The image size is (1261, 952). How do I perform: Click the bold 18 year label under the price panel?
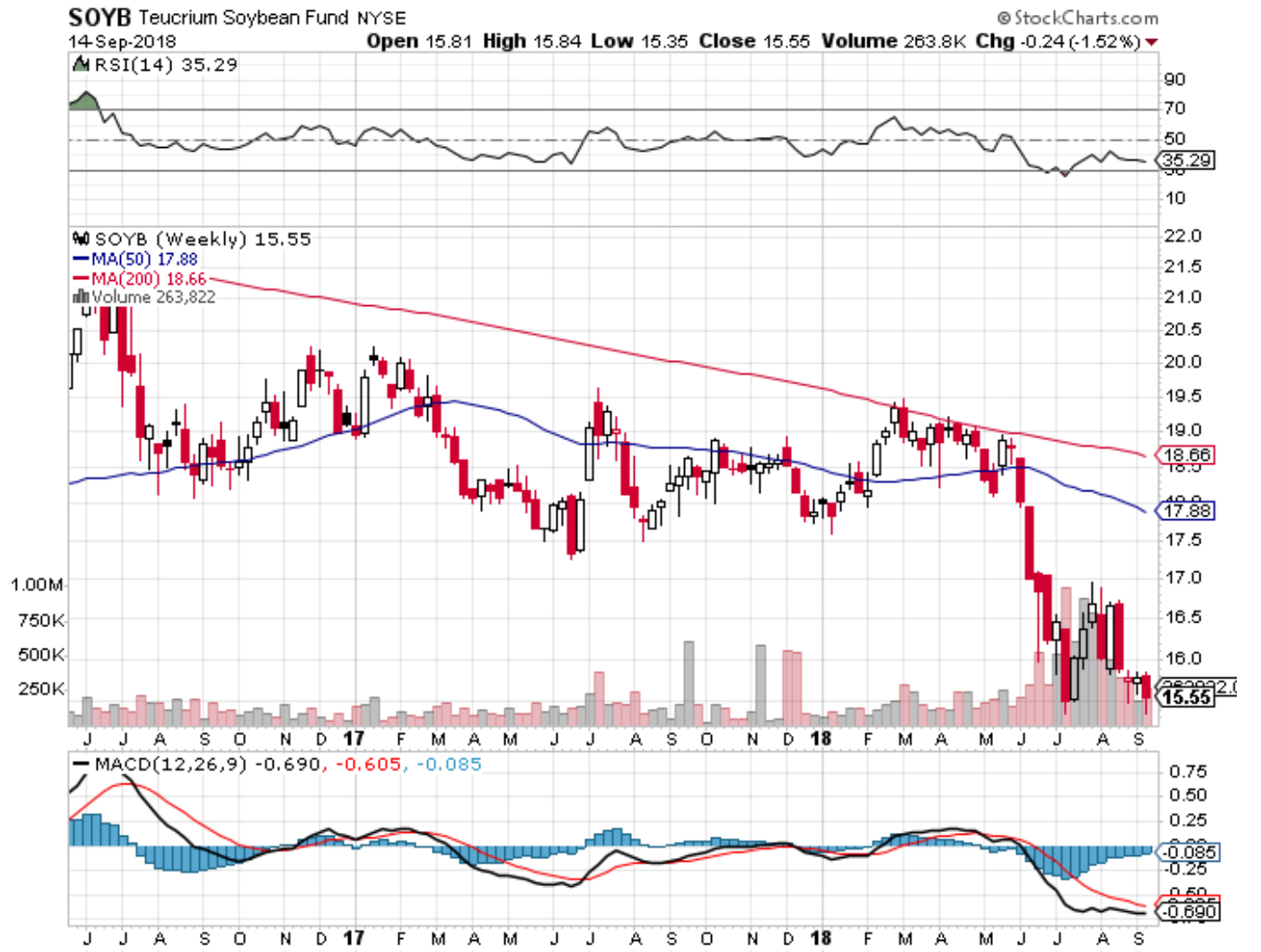pyautogui.click(x=820, y=738)
